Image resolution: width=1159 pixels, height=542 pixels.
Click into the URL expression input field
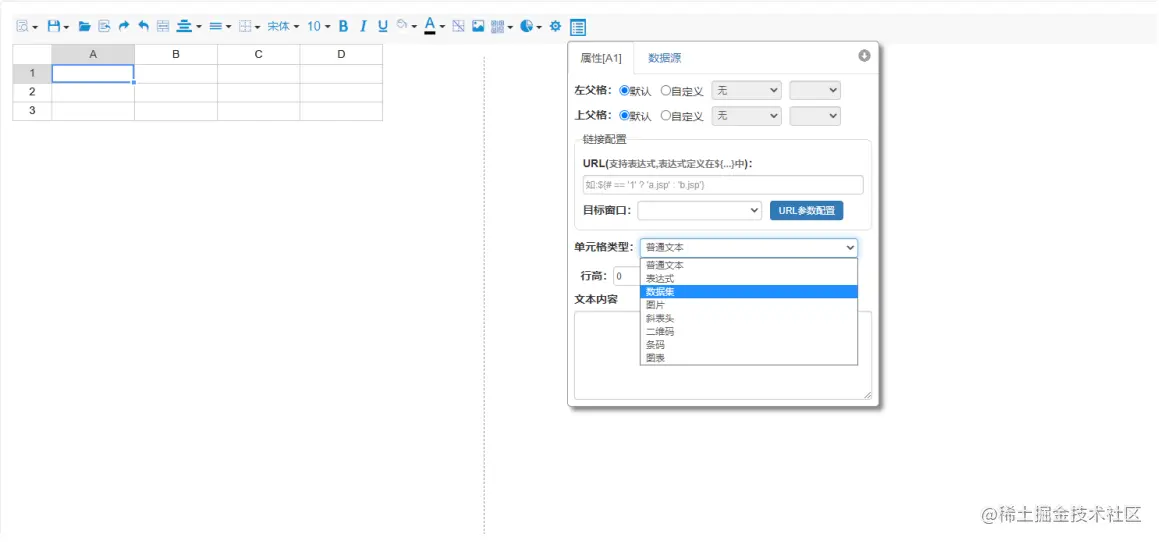[723, 185]
